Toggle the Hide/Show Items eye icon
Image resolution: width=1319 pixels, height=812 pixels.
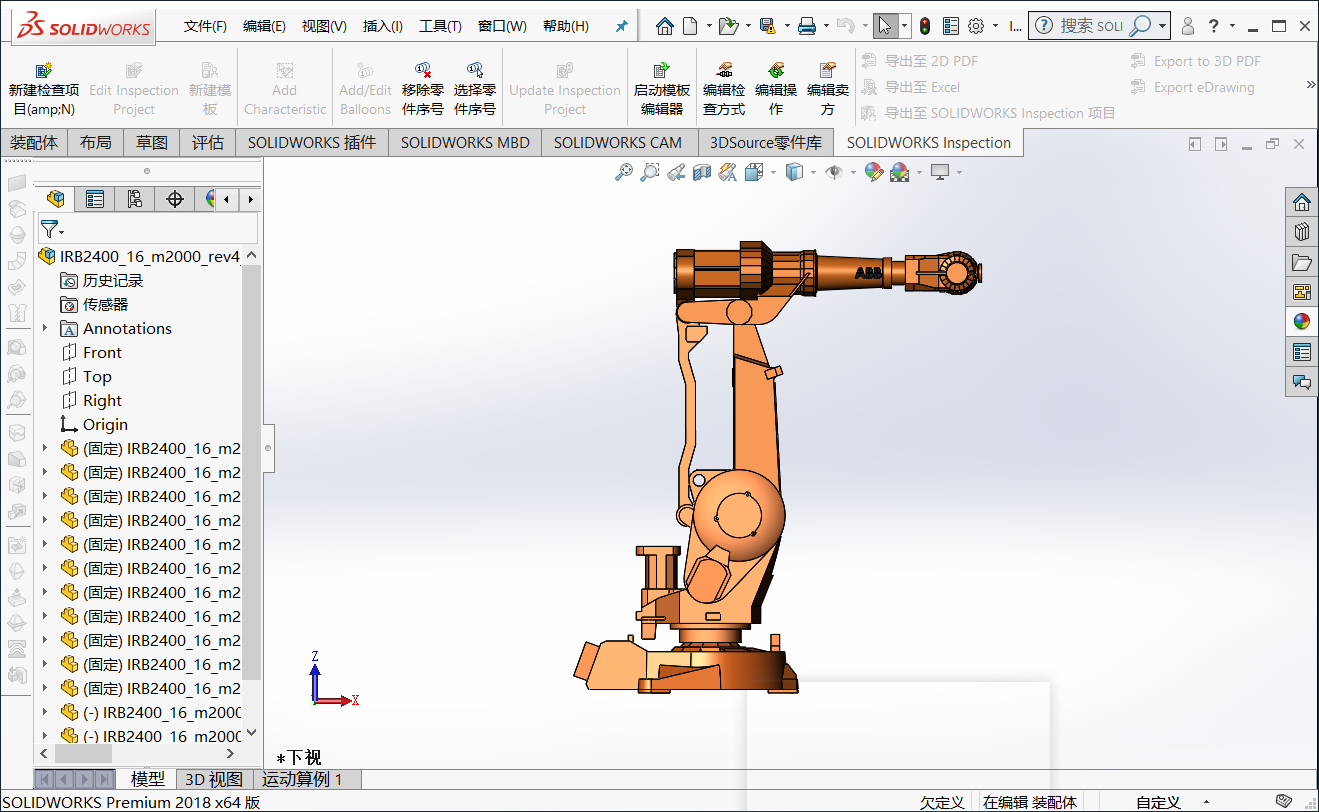(x=833, y=172)
